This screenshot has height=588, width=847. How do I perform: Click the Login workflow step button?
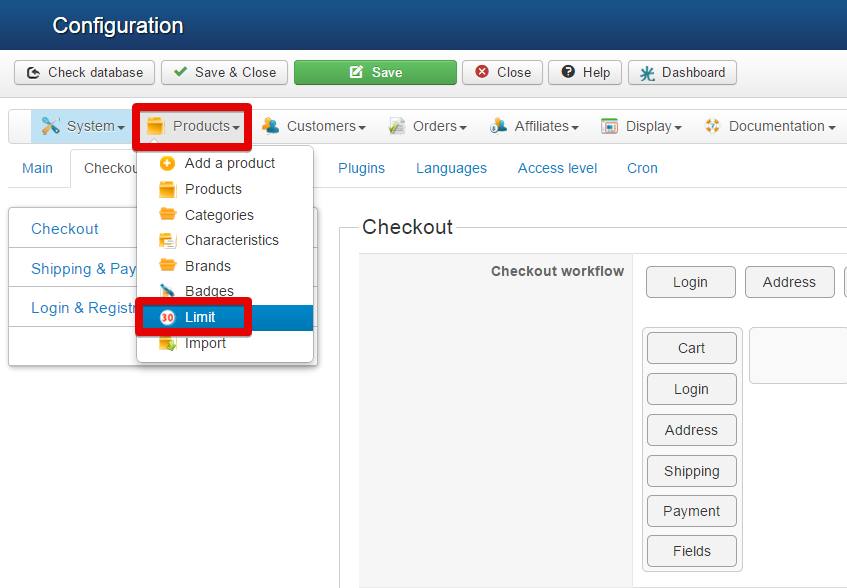click(690, 282)
